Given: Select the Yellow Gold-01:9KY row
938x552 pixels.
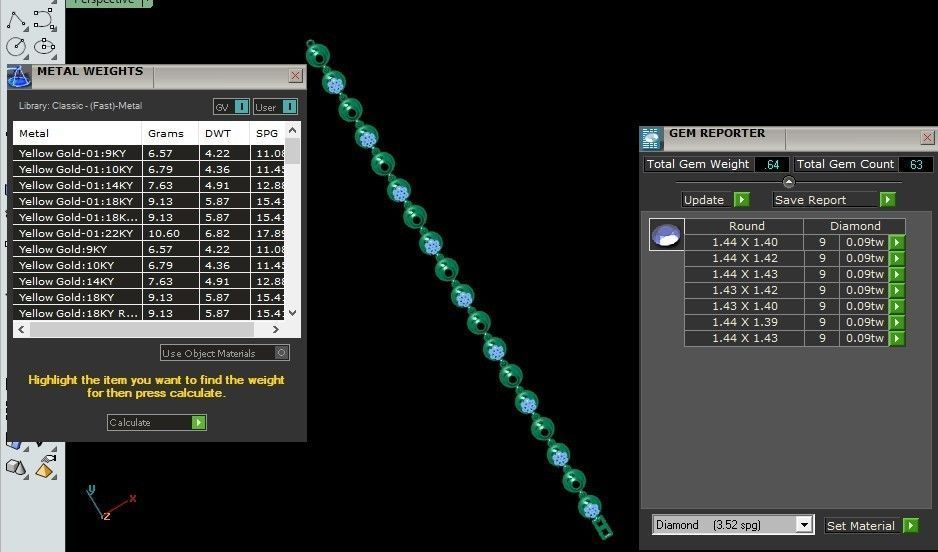Looking at the screenshot, I should tap(148, 153).
